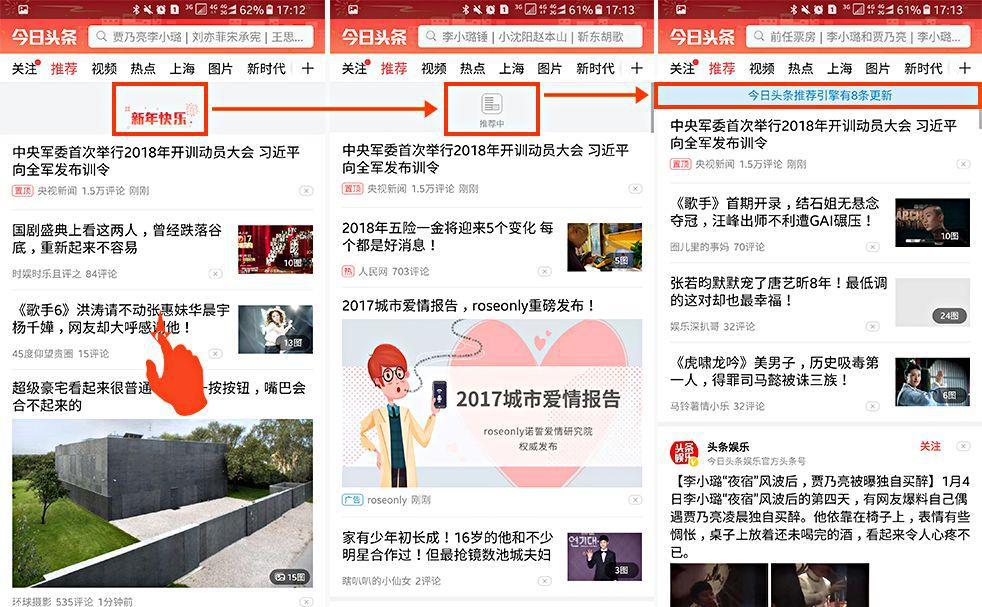
Task: Close the roseonly 广告 item with its x icon
Action: [635, 500]
